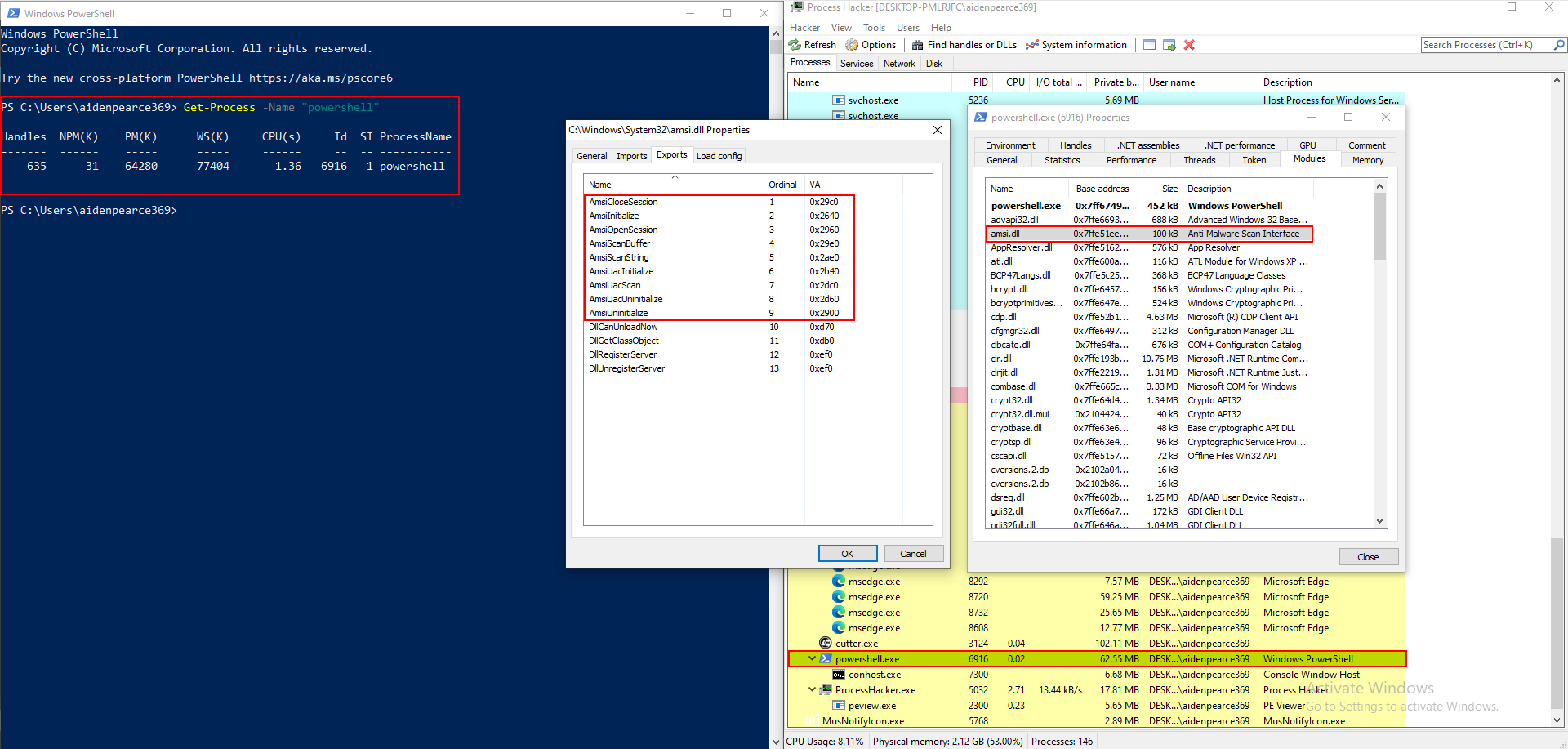Select the MusNotifyIcon.exe process row

(1097, 721)
